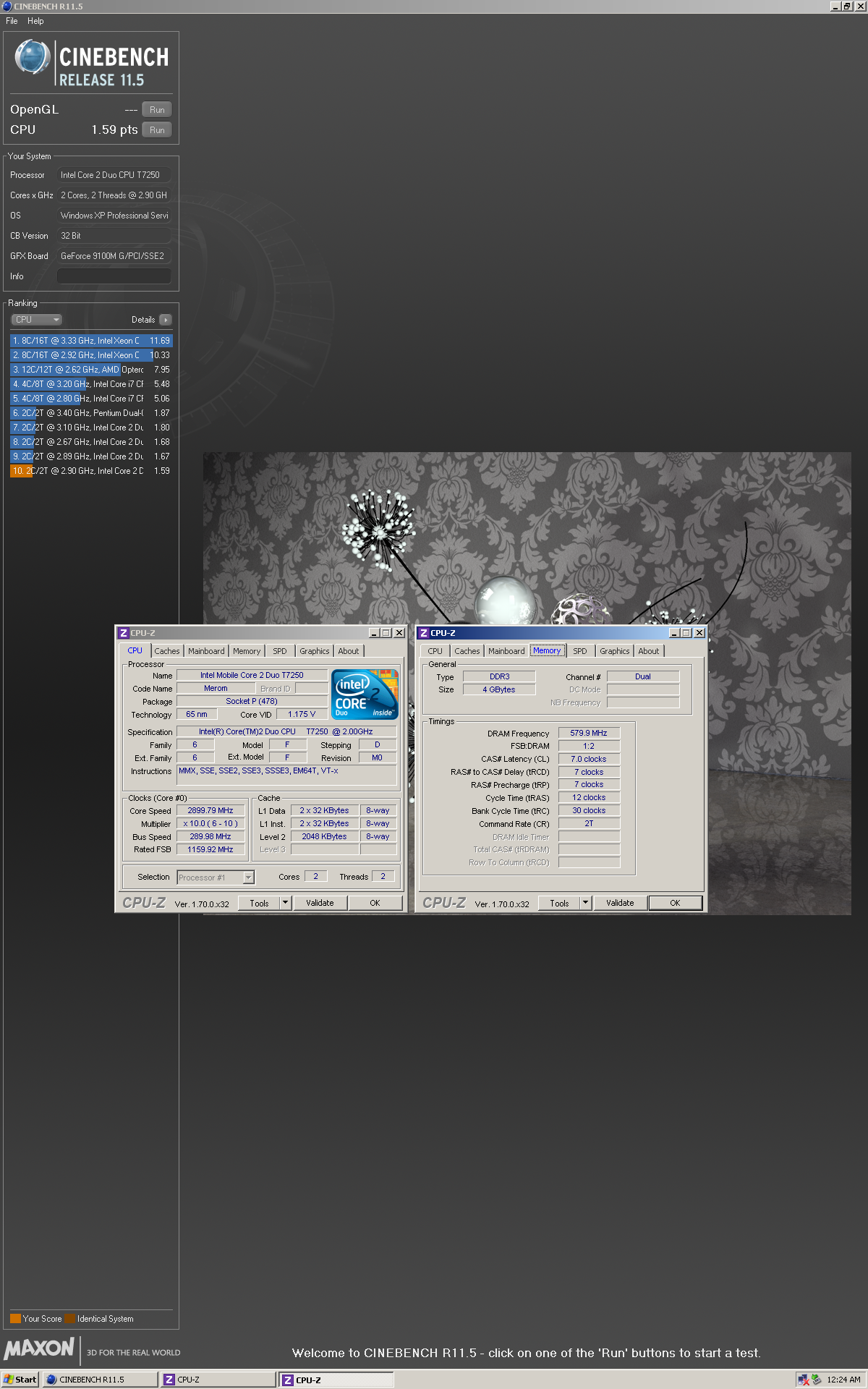Viewport: 868px width, 1389px height.
Task: Switch to Caches tab in right CPU-Z
Action: point(467,651)
